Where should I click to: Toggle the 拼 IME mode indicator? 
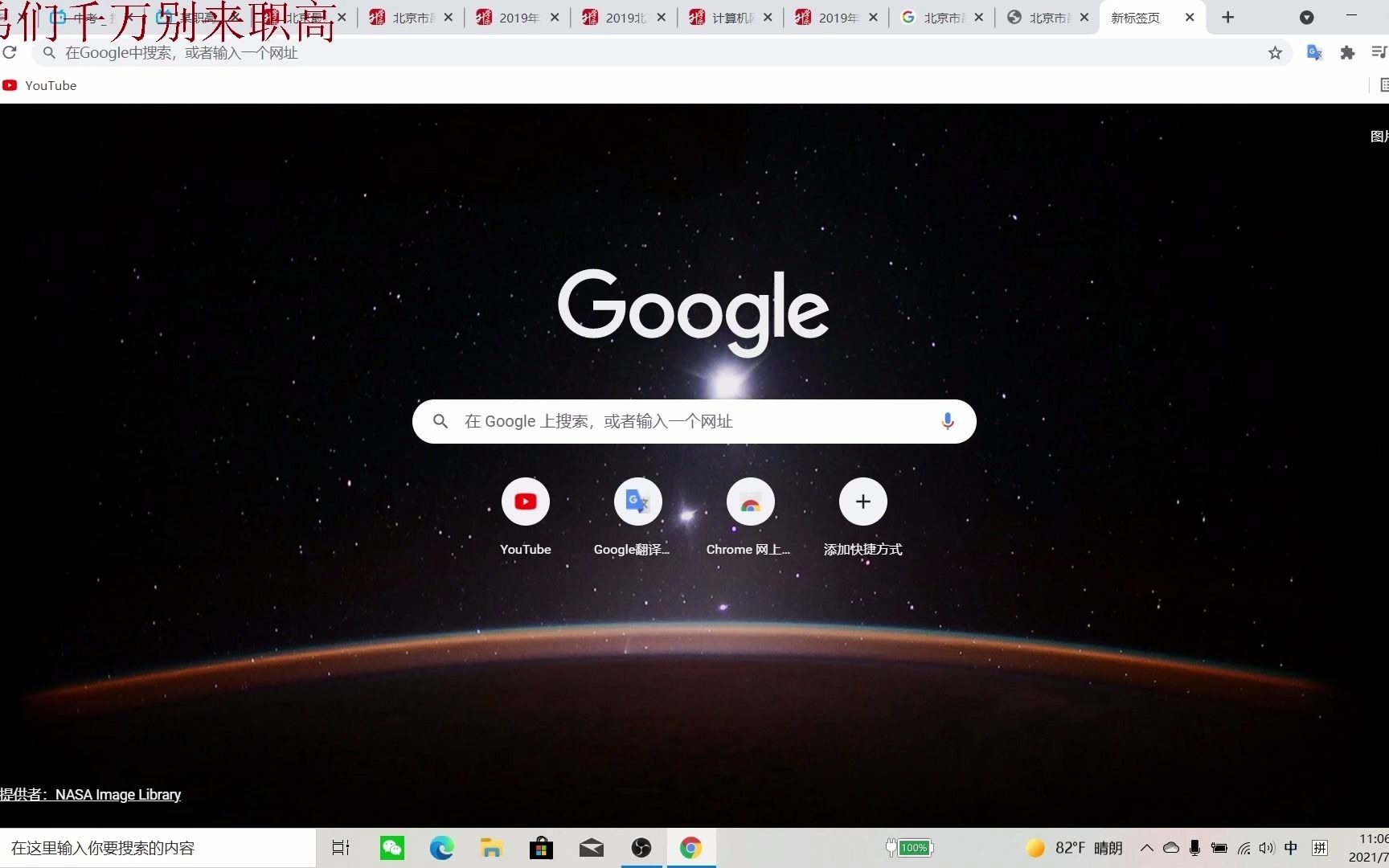coord(1319,848)
